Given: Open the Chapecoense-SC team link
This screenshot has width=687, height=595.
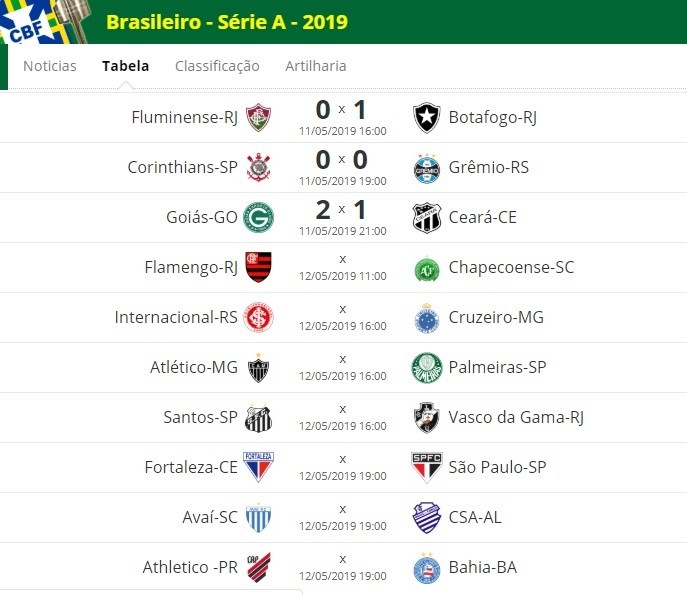Looking at the screenshot, I should [x=511, y=267].
